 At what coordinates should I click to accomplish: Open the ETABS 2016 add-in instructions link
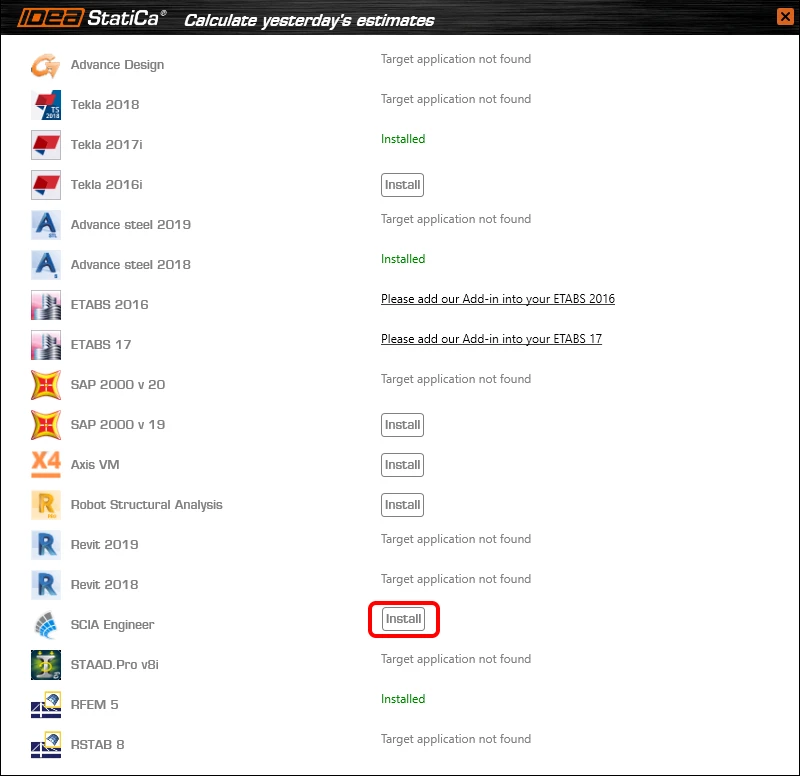point(498,299)
